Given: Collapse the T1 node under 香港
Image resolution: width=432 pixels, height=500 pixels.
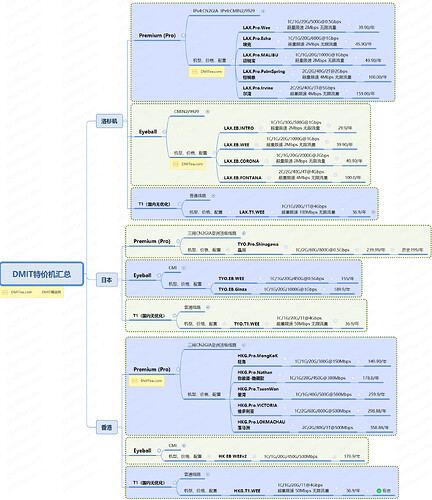Looking at the screenshot, I should pyautogui.click(x=175, y=482).
